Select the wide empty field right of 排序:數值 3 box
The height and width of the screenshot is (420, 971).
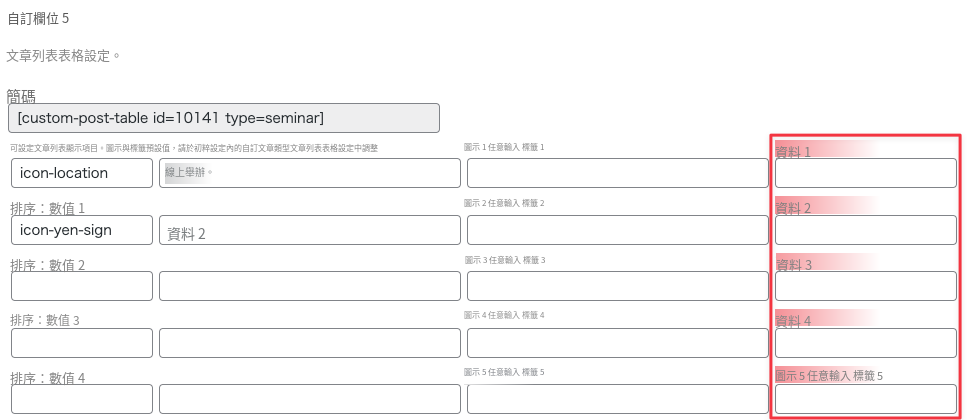[x=310, y=343]
